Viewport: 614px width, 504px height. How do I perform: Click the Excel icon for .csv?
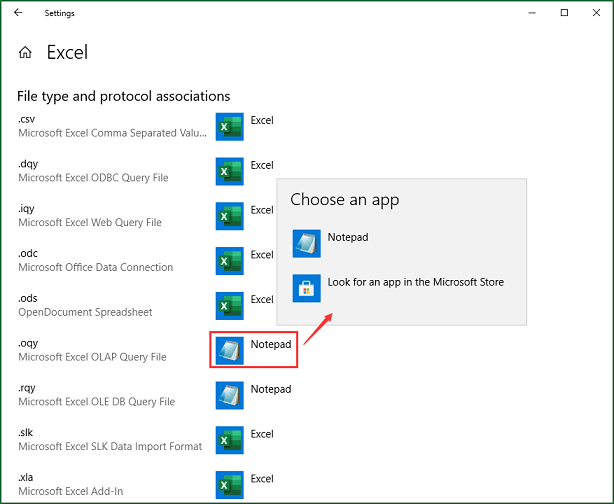click(229, 127)
